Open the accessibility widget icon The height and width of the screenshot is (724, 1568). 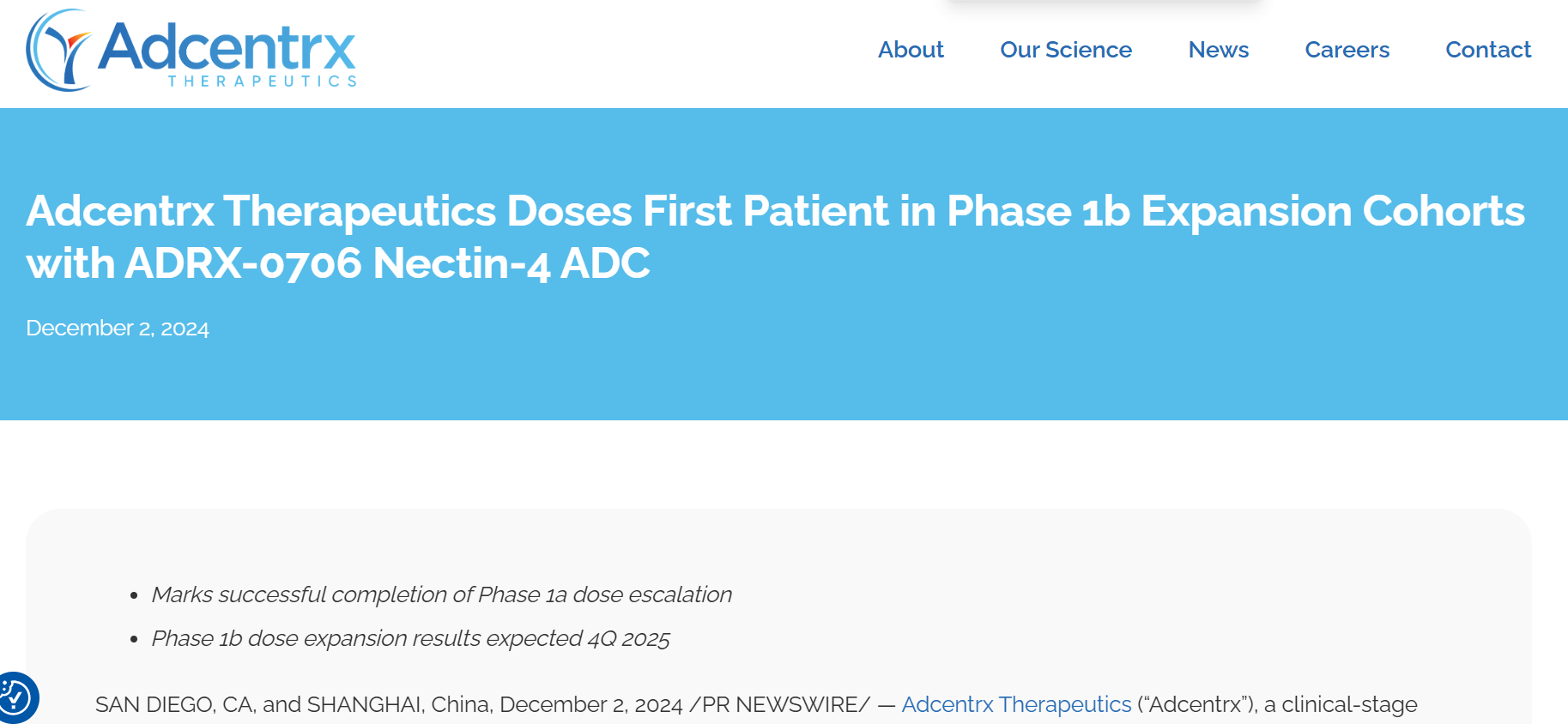[x=15, y=697]
